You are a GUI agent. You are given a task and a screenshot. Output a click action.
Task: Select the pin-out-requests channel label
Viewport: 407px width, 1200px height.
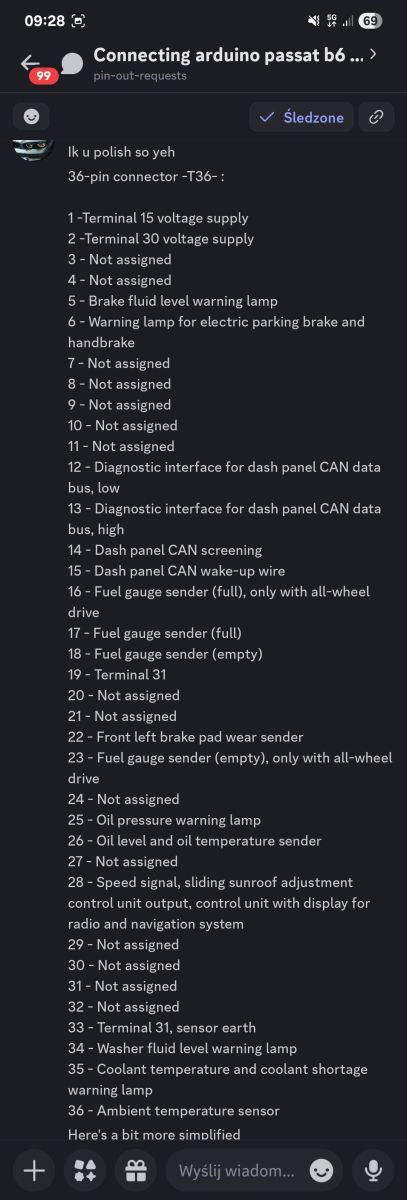[x=139, y=76]
